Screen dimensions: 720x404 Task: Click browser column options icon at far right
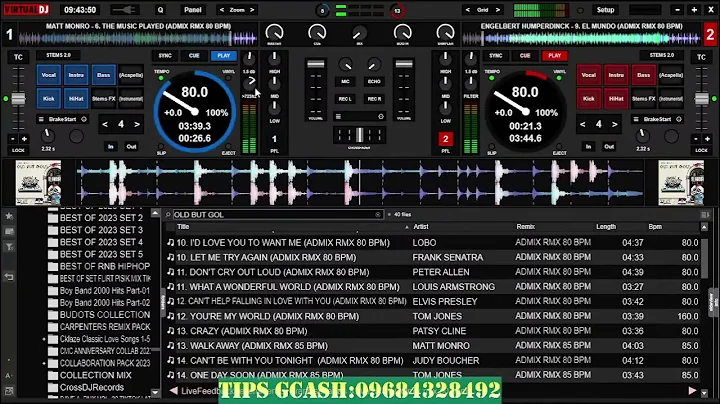pos(705,214)
